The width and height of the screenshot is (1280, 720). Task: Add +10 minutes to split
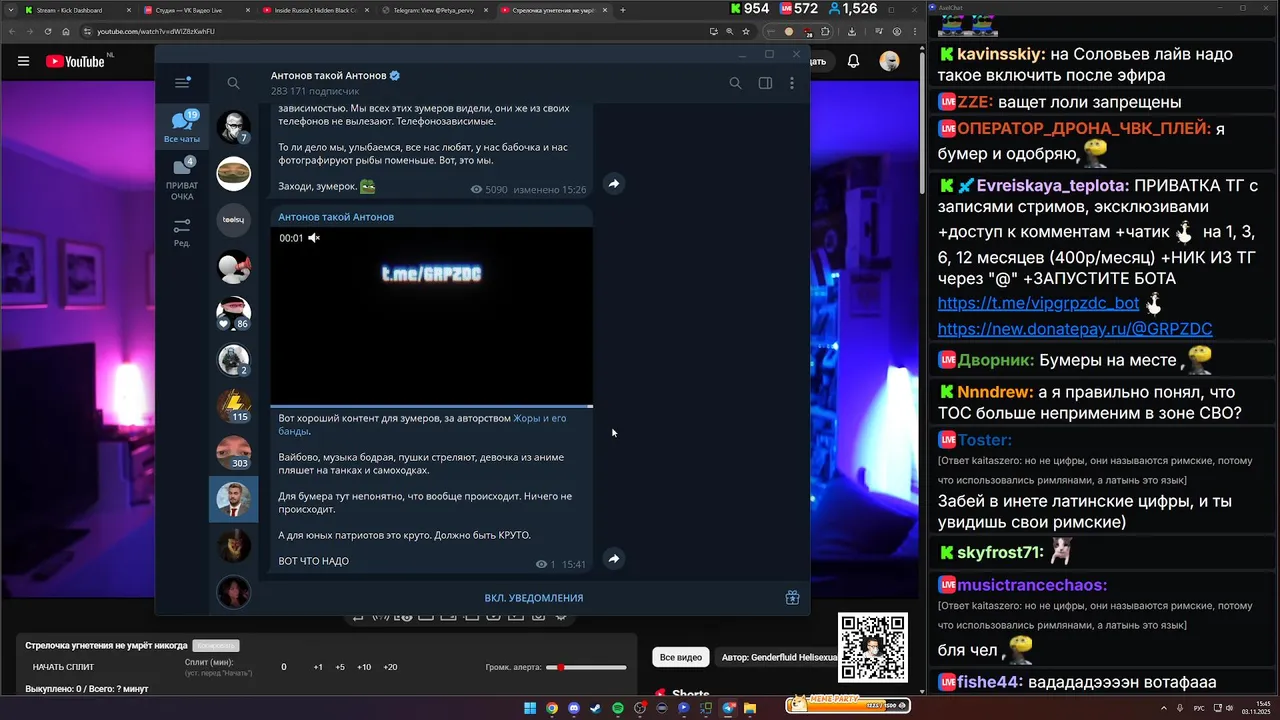pyautogui.click(x=364, y=667)
